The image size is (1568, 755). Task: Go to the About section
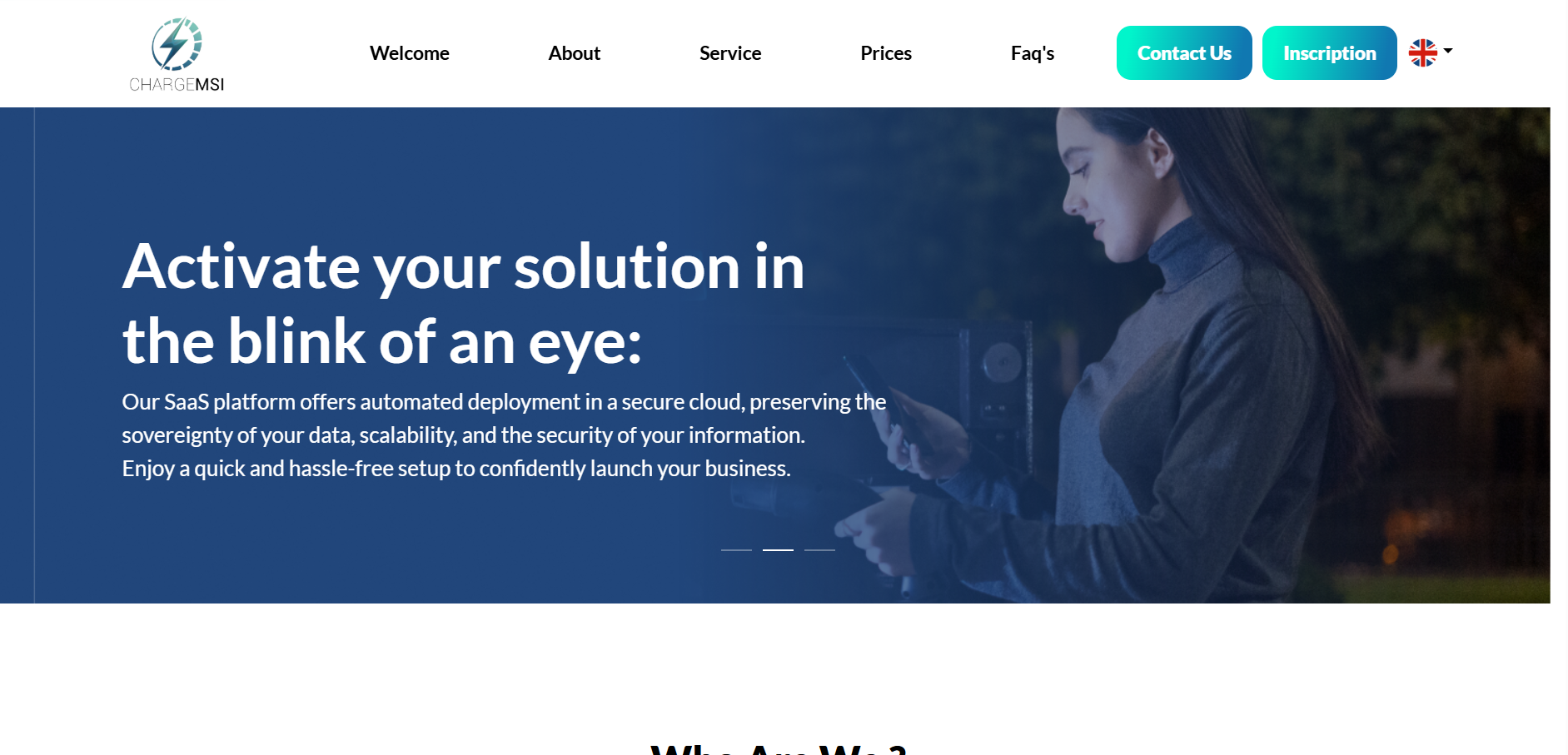(575, 53)
